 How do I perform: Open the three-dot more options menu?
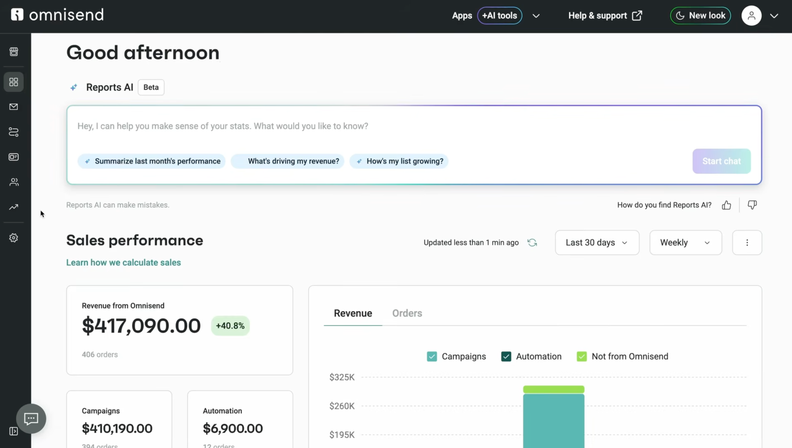tap(747, 242)
